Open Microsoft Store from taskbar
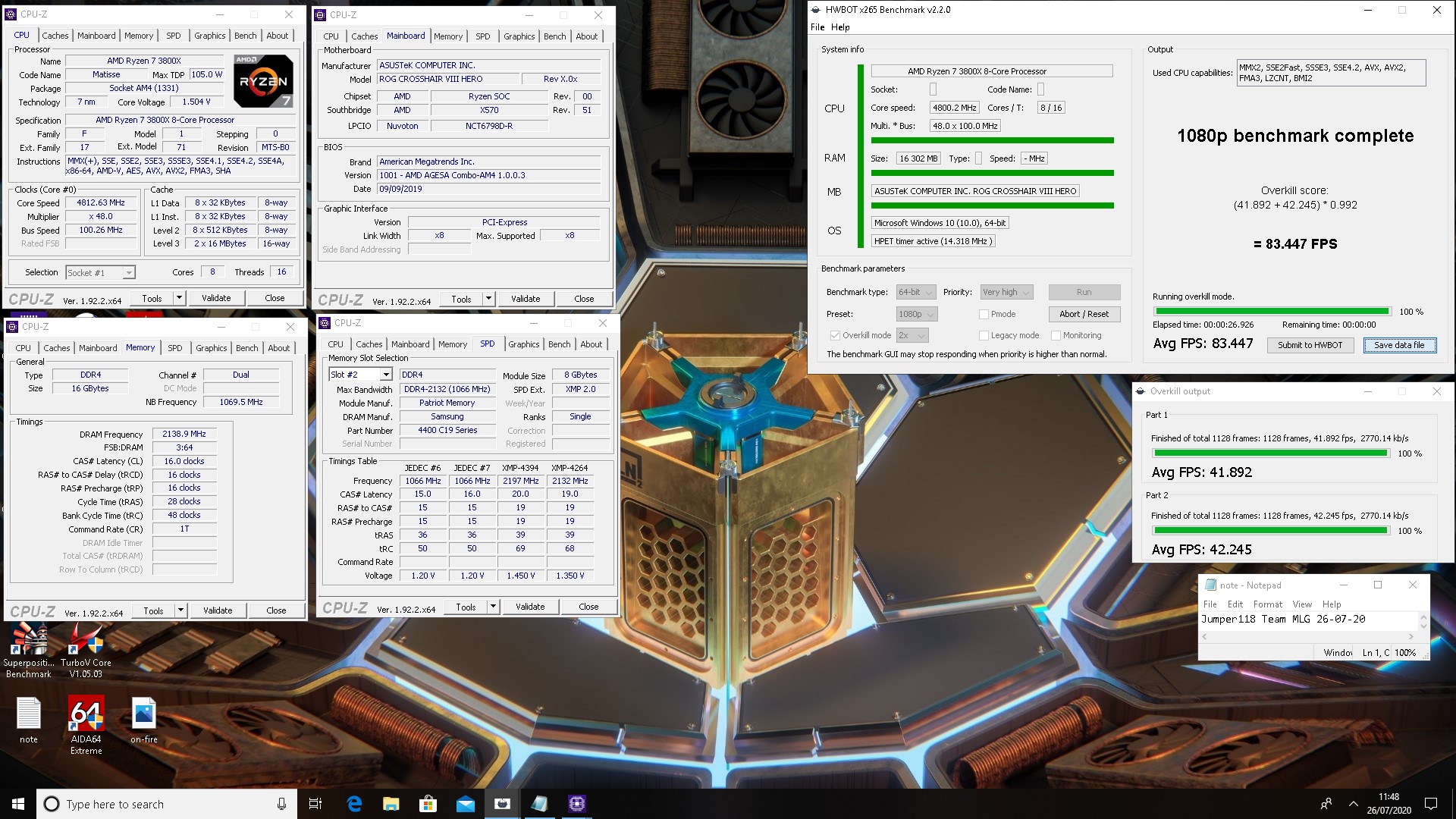The height and width of the screenshot is (819, 1456). 428,804
